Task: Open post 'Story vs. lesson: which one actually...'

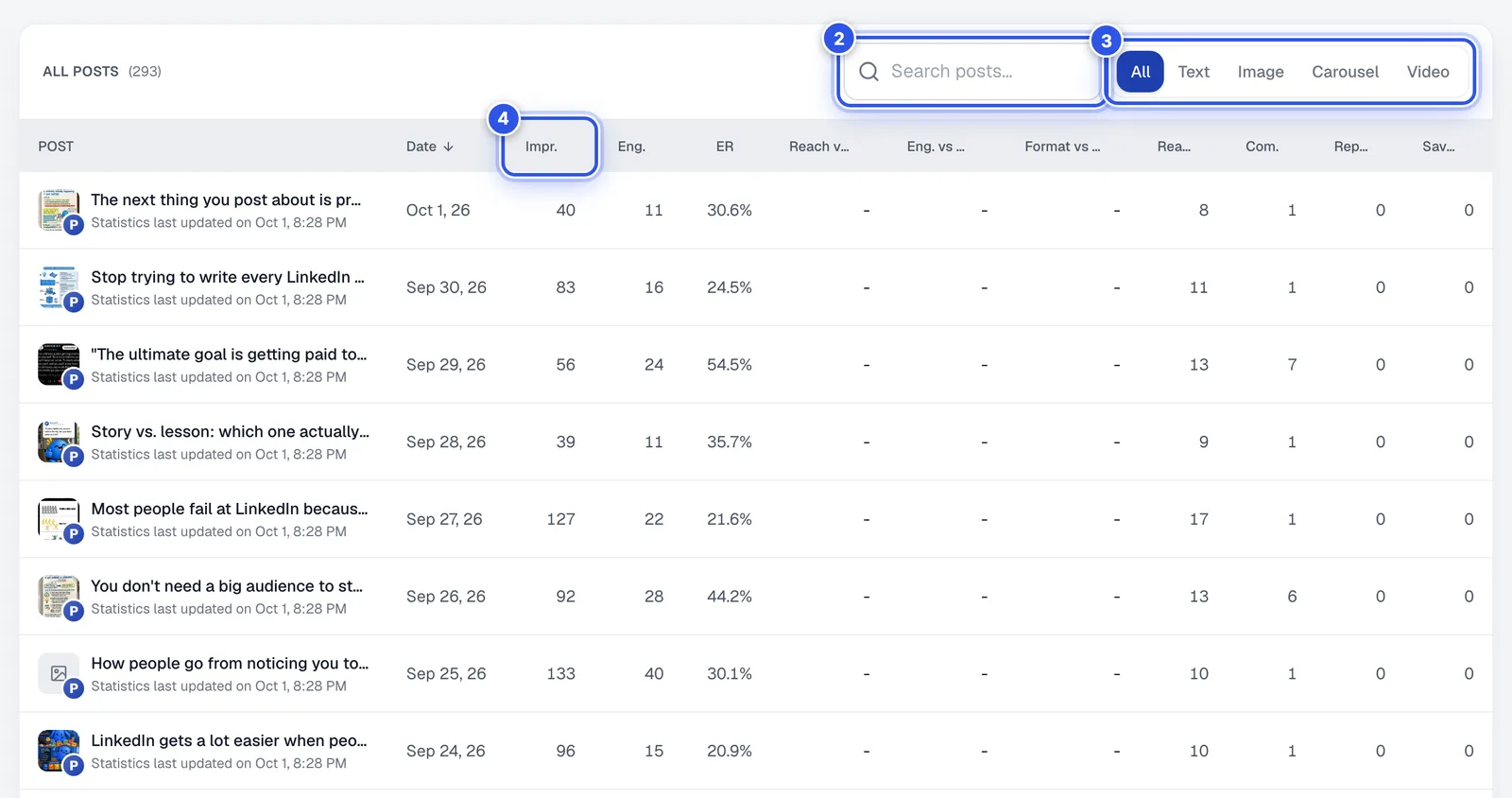Action: point(230,432)
